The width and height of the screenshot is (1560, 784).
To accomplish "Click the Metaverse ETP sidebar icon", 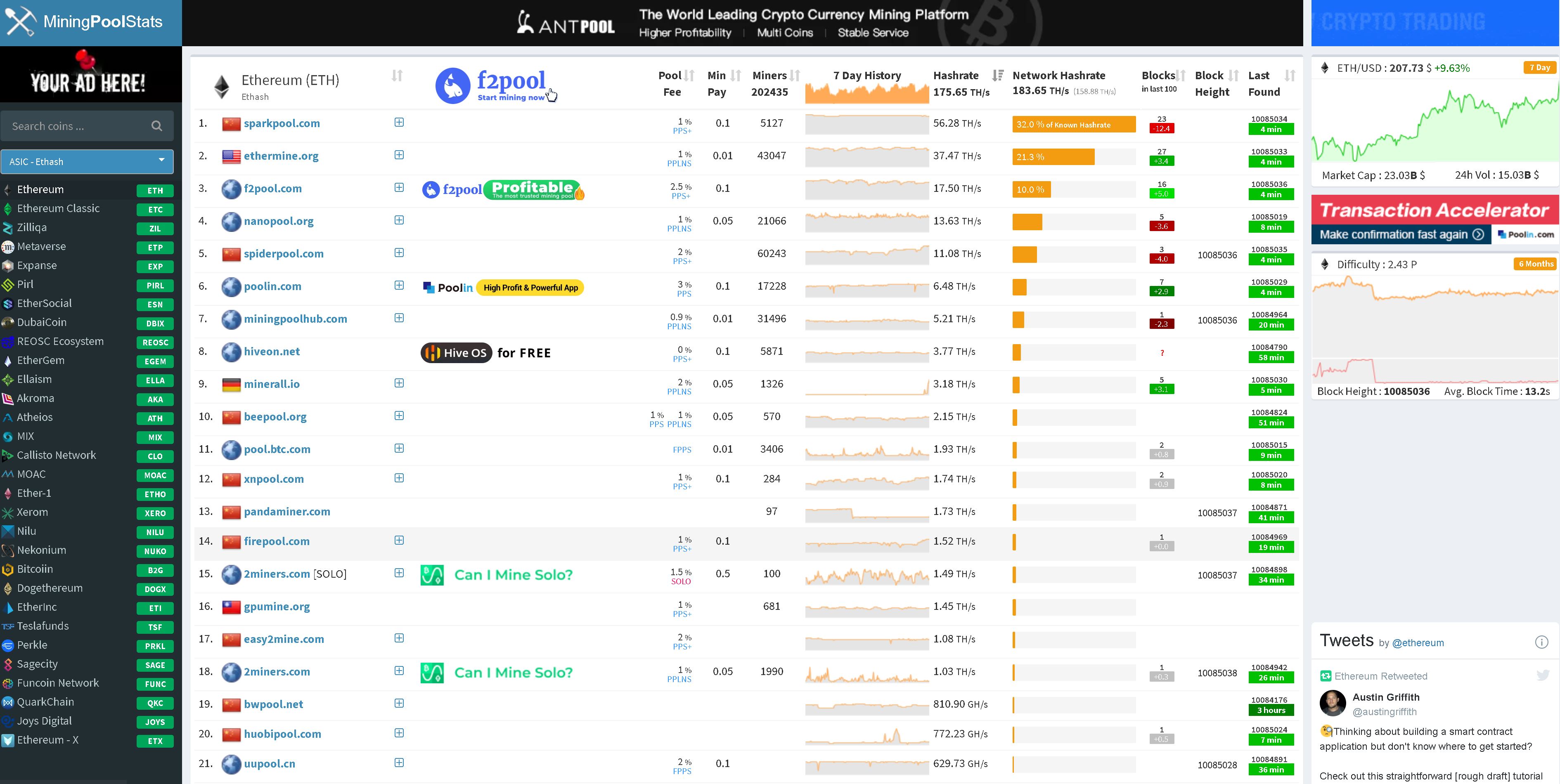I will coord(10,246).
